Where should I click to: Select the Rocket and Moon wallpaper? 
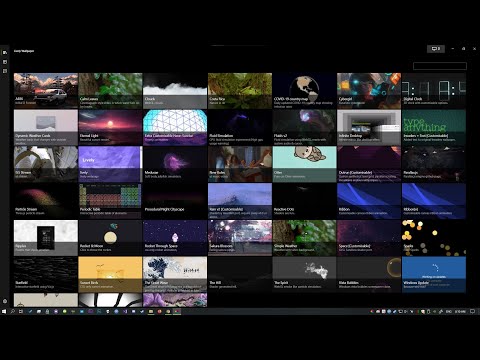tap(110, 238)
